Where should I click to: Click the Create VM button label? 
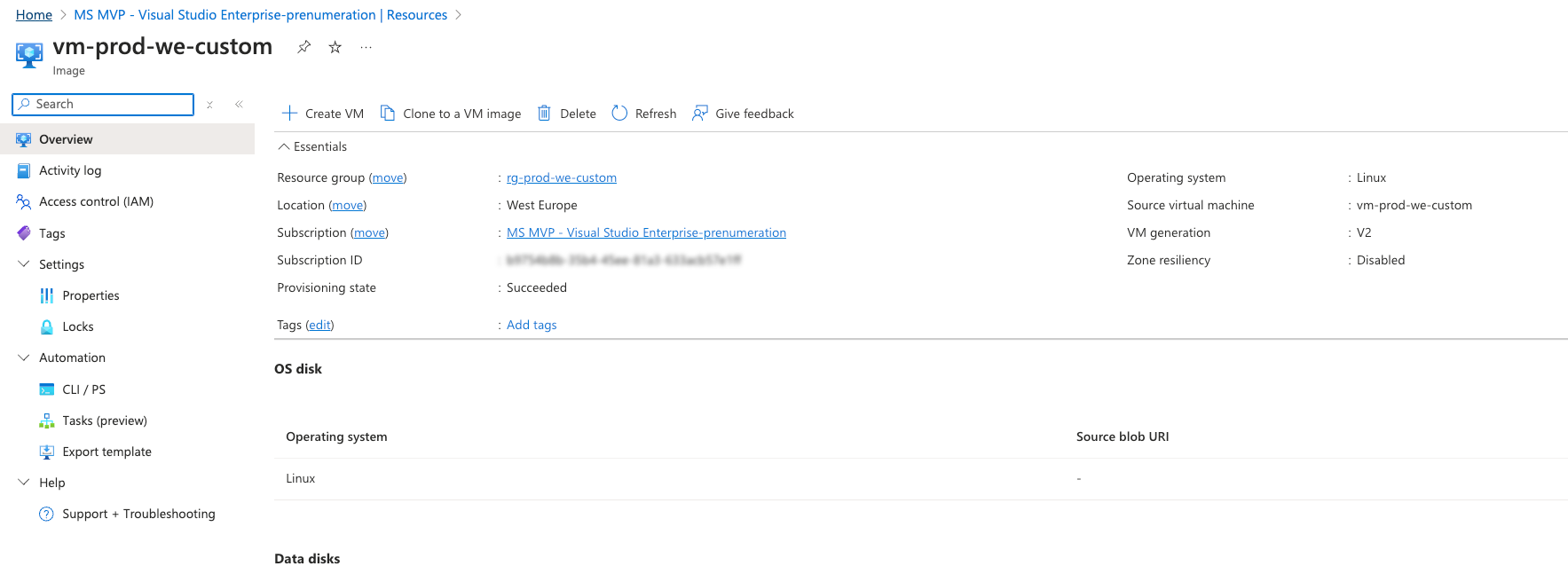335,114
